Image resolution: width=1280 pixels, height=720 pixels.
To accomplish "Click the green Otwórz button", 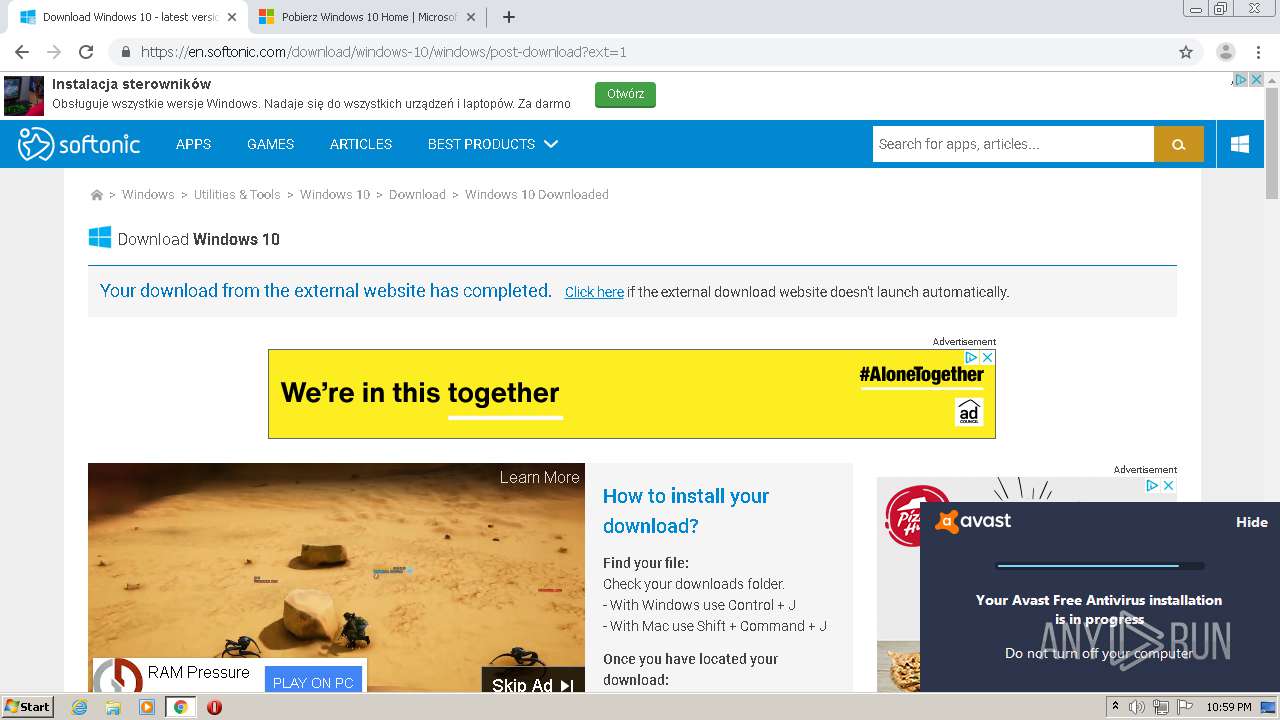I will (625, 94).
